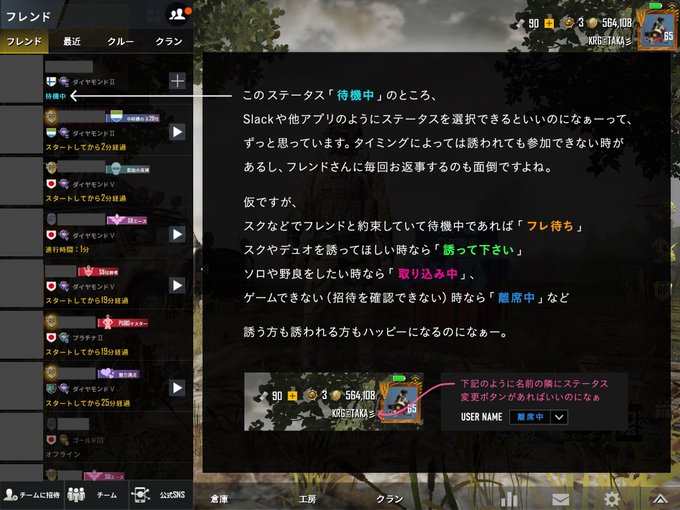Spectate the first ダイヤモンドII friend in a match

click(x=177, y=132)
